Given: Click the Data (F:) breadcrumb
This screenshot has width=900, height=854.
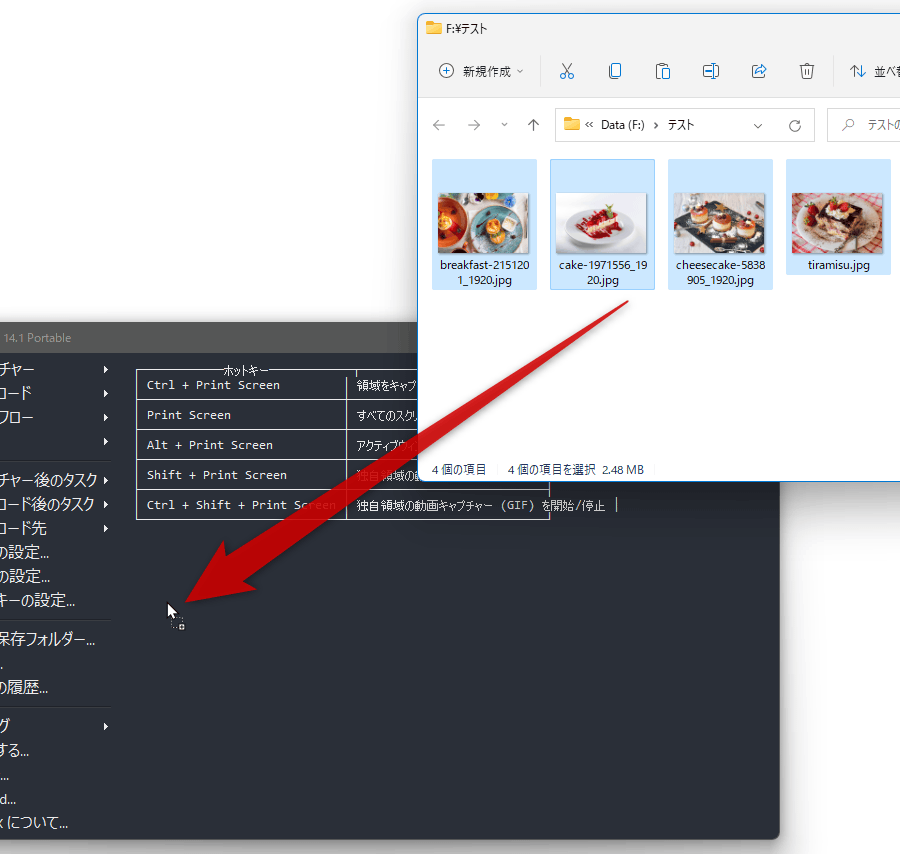Looking at the screenshot, I should click(622, 125).
